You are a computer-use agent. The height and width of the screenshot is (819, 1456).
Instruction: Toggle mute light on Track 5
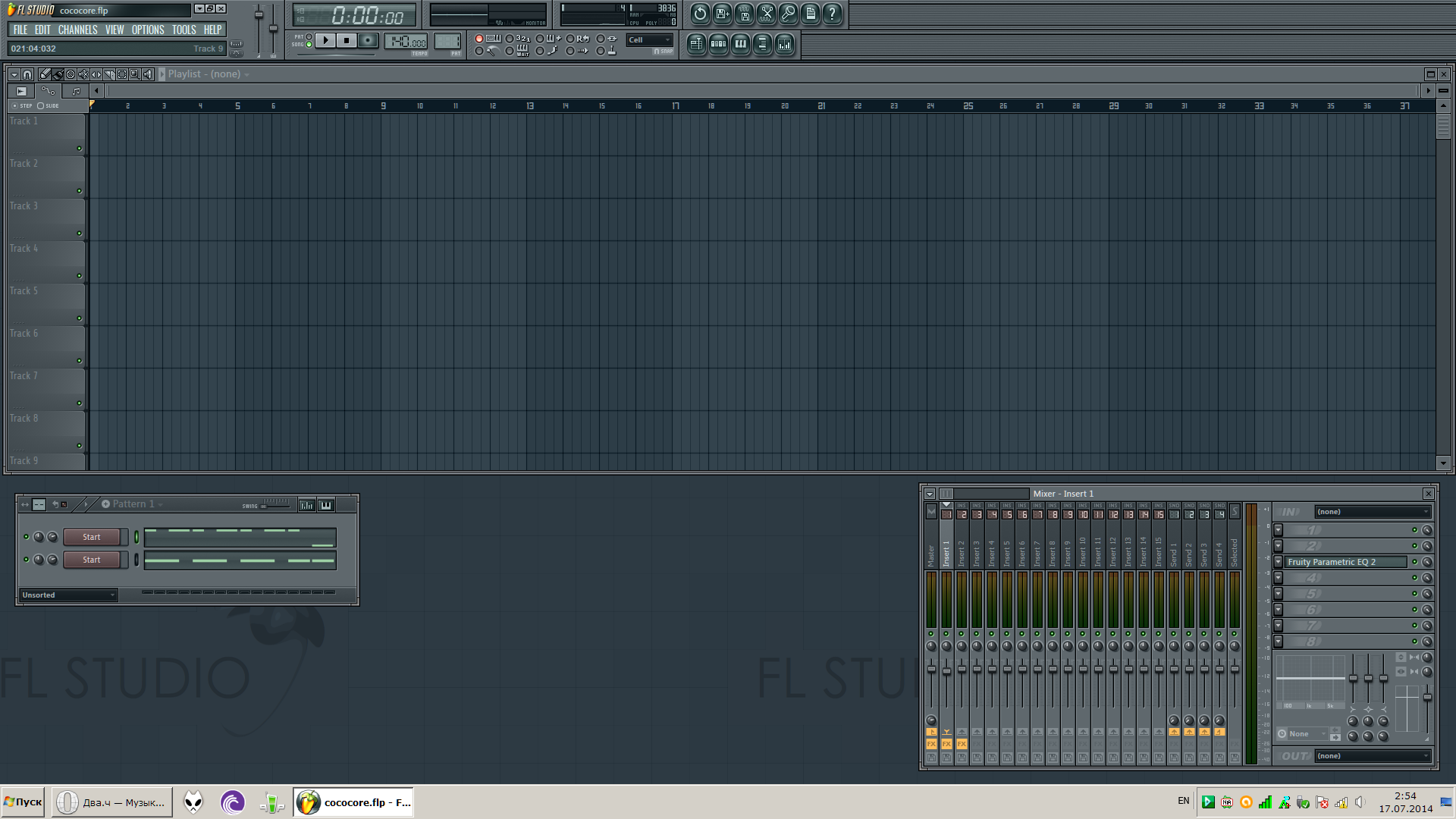[79, 318]
